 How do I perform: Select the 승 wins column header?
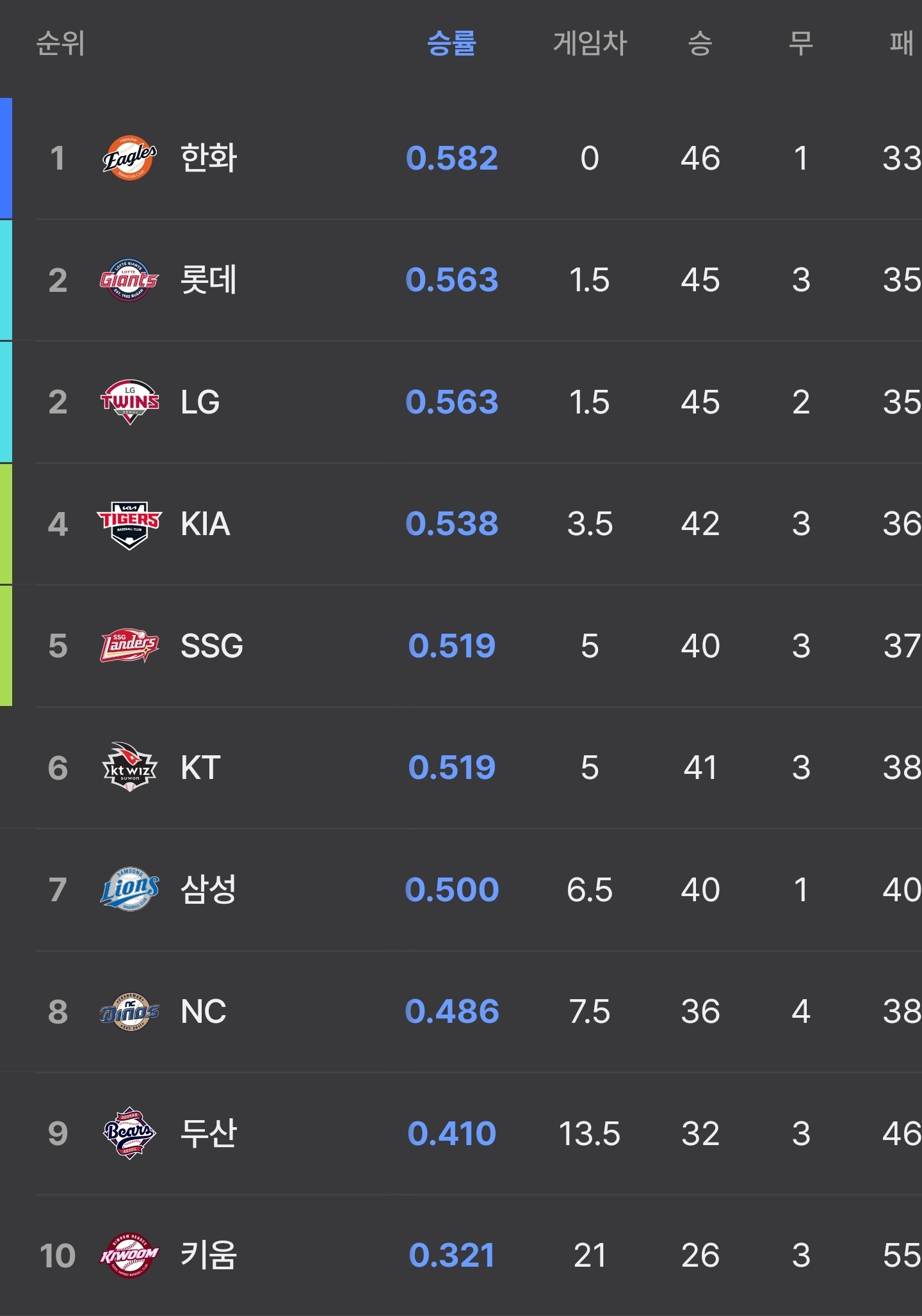pos(700,44)
